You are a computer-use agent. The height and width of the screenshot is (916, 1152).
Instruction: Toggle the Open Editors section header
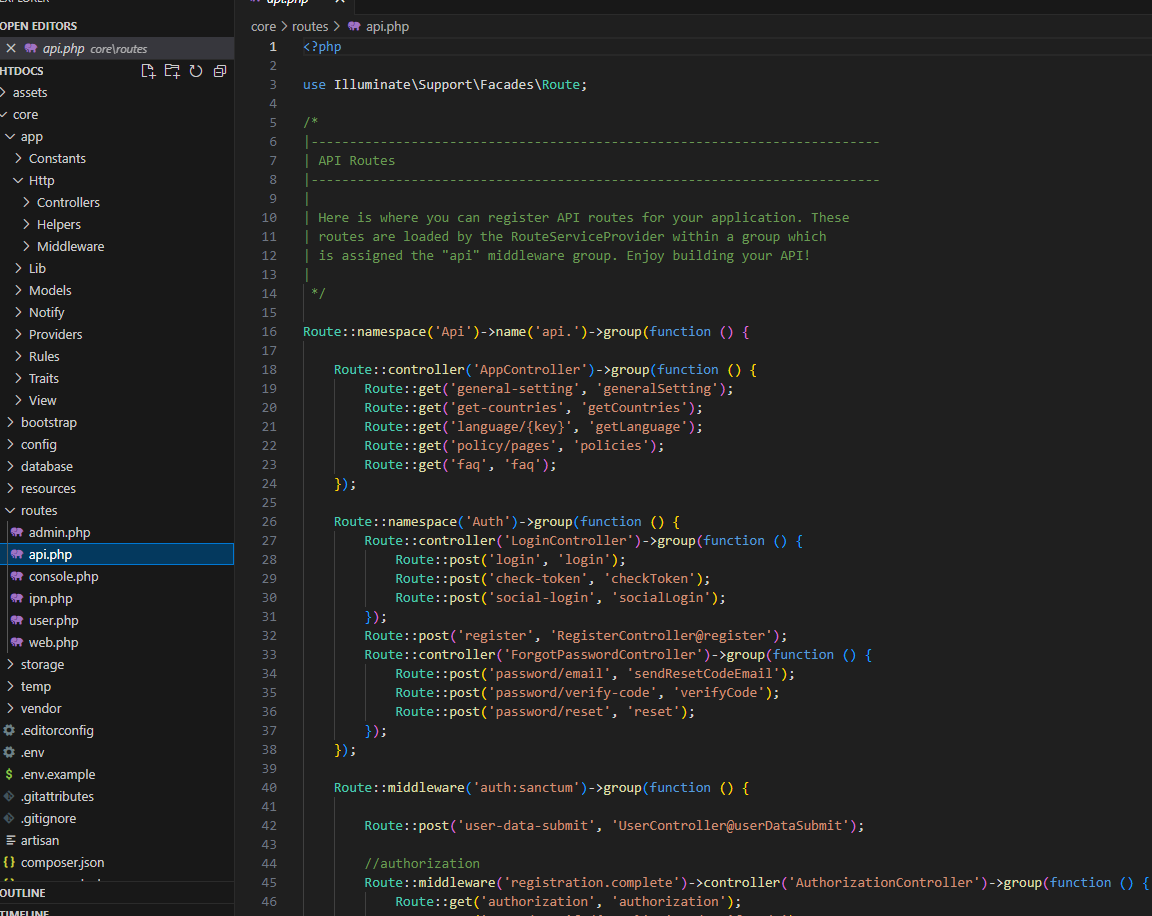tap(117, 26)
